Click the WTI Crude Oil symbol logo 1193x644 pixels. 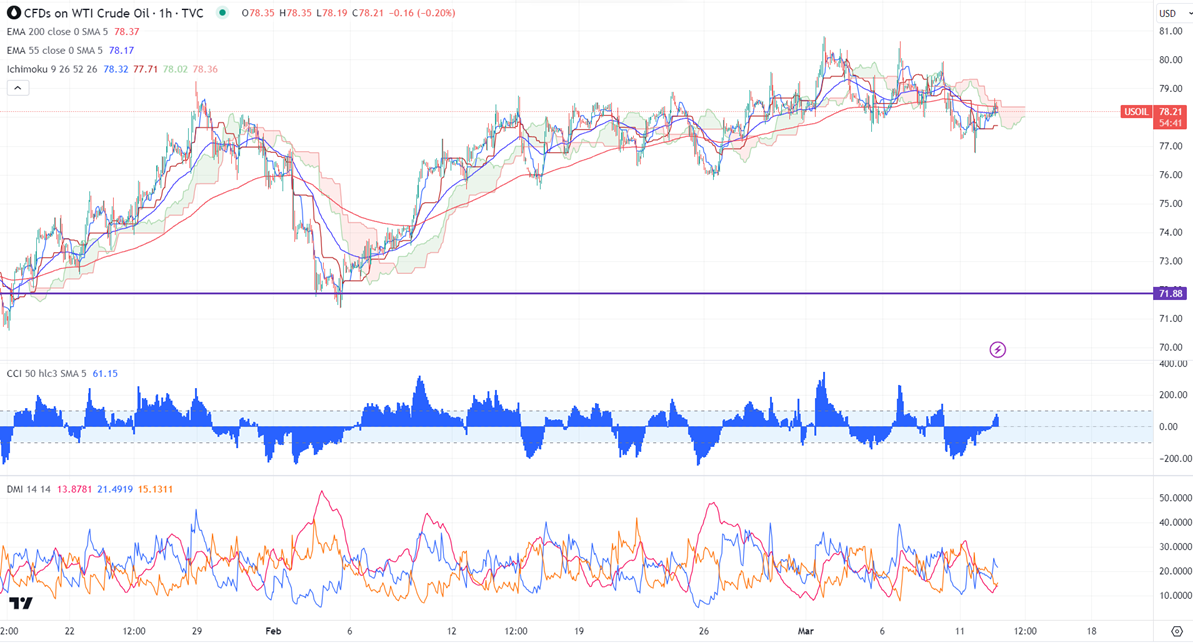click(x=14, y=13)
